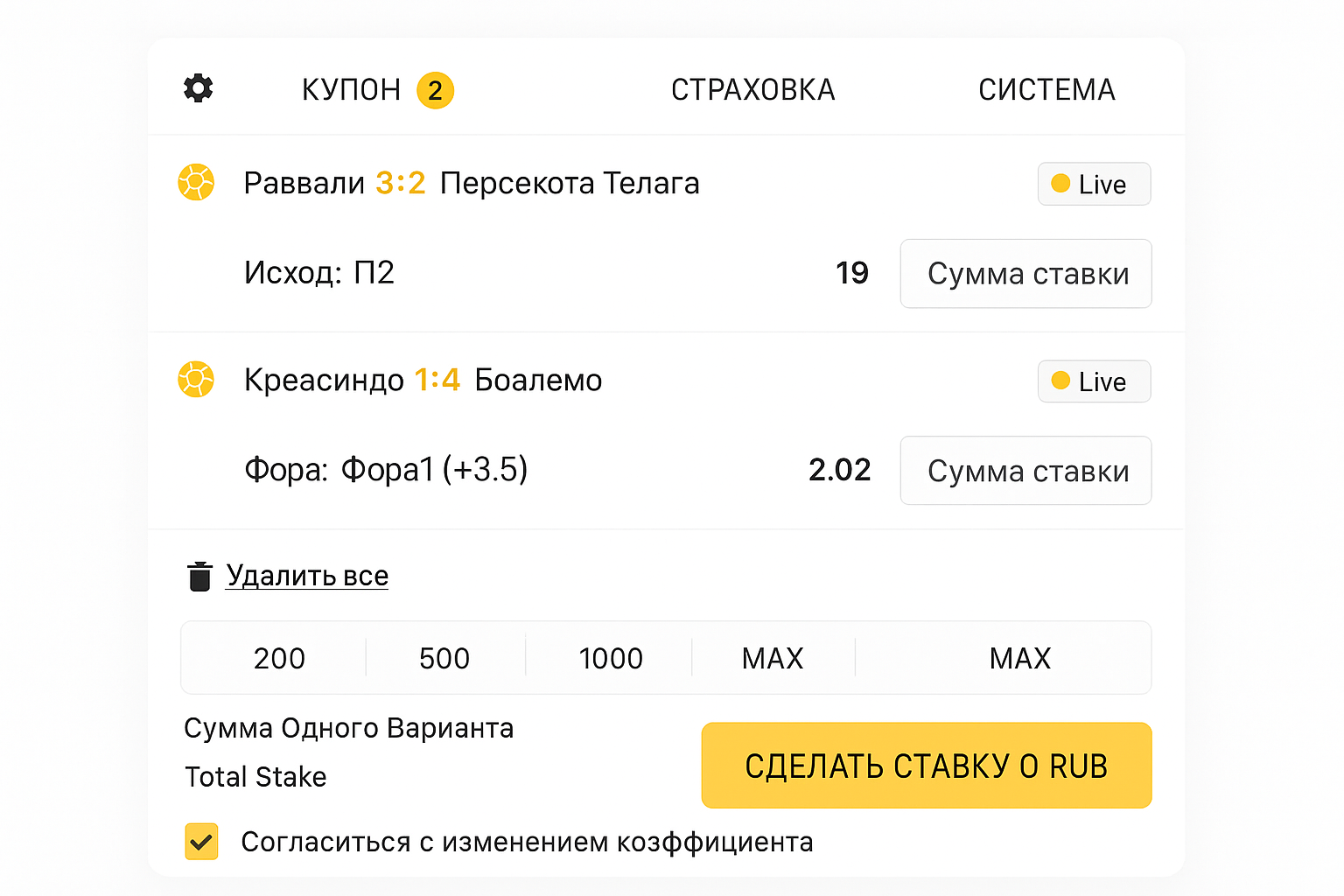The width and height of the screenshot is (1344, 896).
Task: Focus the stake input for Исход П2
Action: coord(1025,274)
